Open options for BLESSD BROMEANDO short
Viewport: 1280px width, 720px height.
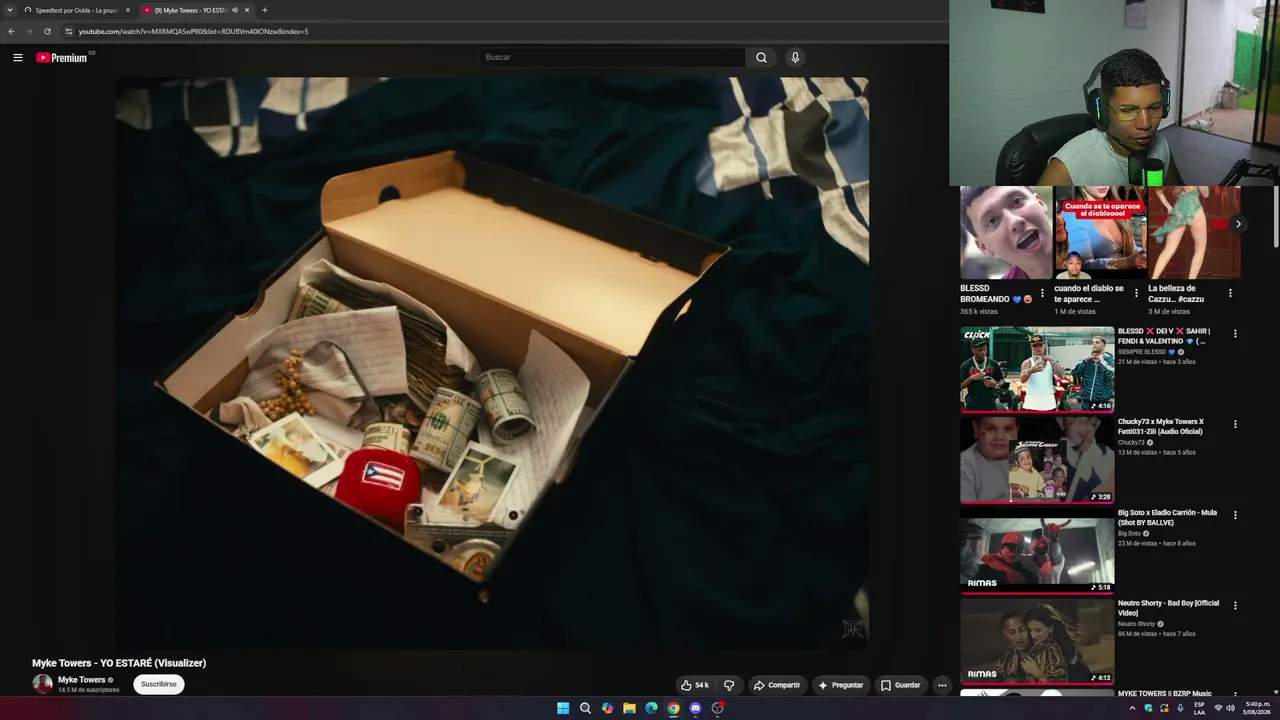[x=1042, y=293]
